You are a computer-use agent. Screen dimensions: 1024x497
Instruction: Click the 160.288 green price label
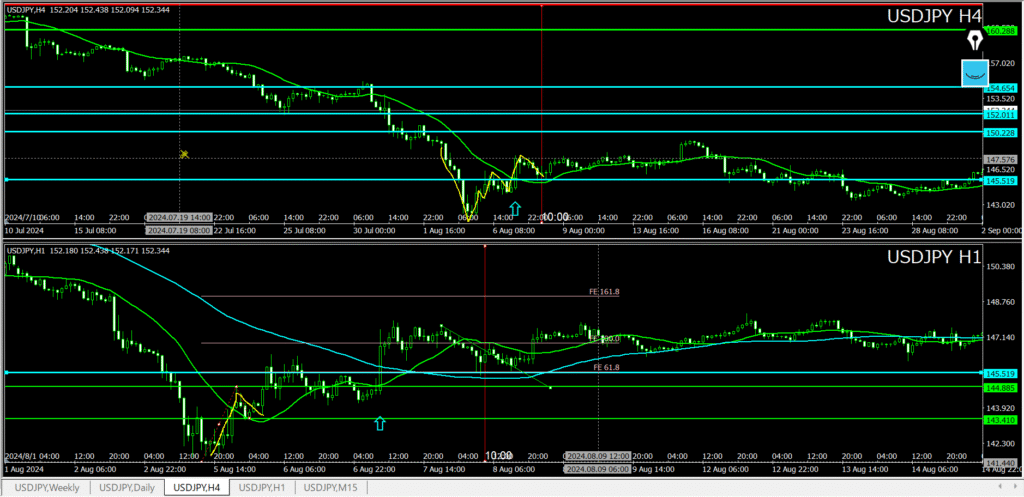(1001, 31)
